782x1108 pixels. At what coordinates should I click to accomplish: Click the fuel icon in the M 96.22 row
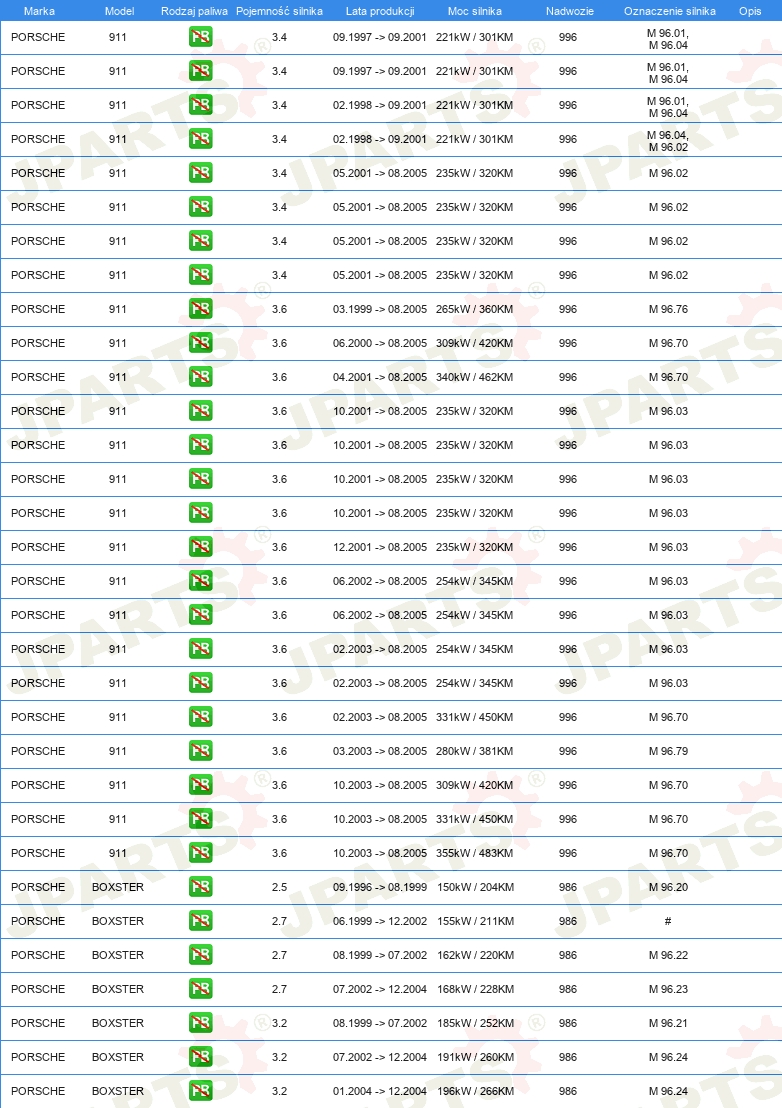tap(201, 955)
